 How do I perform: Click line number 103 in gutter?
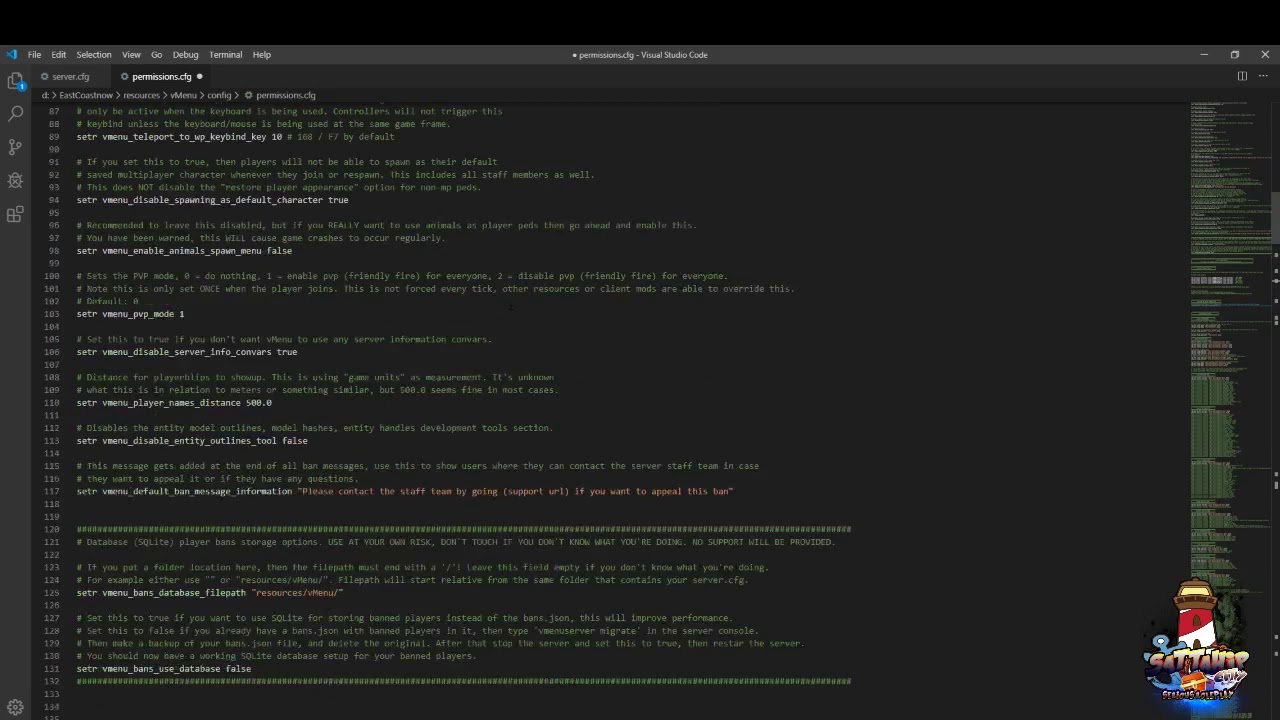pos(53,314)
